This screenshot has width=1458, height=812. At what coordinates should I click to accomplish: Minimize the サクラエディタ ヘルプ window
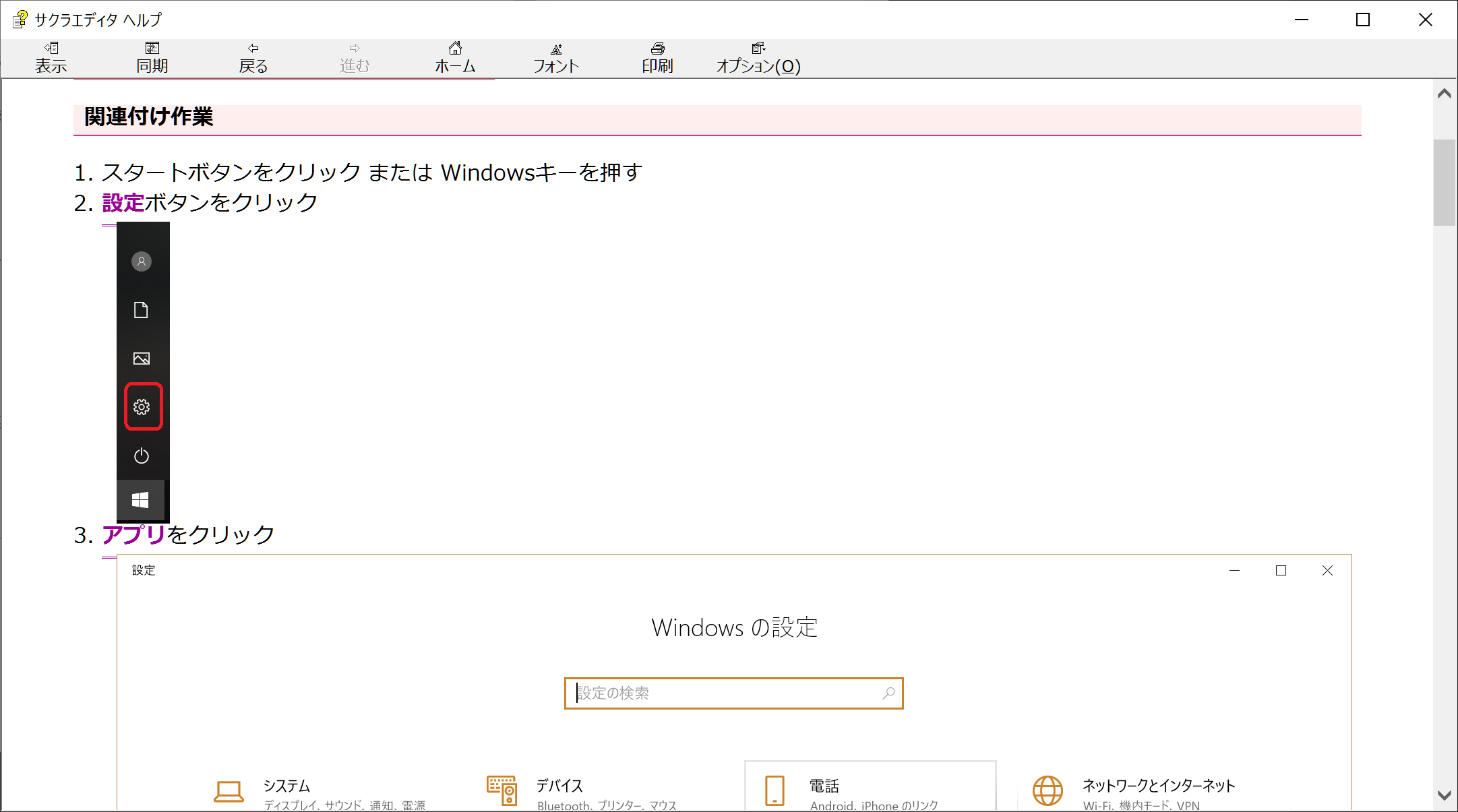point(1302,20)
